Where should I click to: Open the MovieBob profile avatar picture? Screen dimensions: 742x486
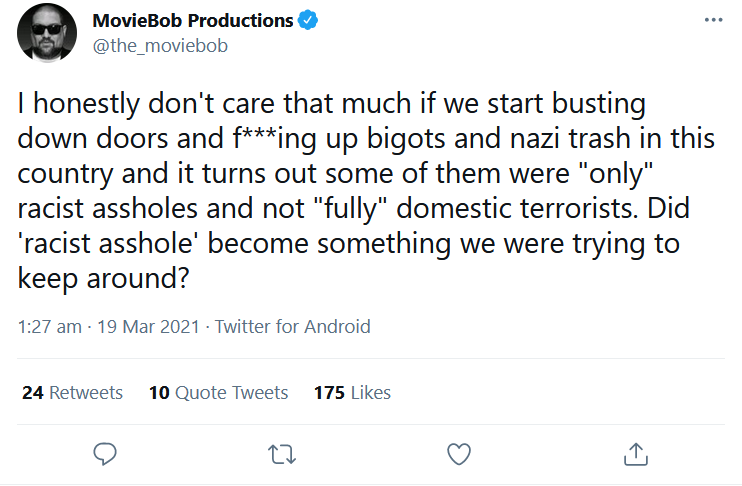click(x=47, y=33)
